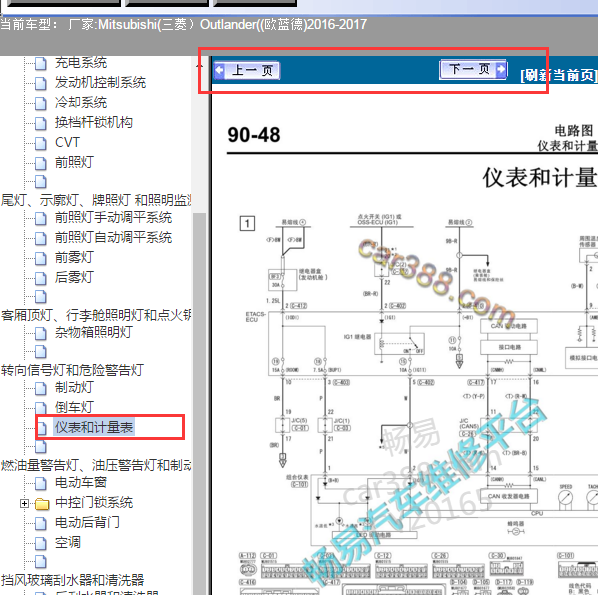Viewport: 598px width, 595px height.
Task: Click document icon beside 杂物箱照明灯
Action: (x=41, y=333)
